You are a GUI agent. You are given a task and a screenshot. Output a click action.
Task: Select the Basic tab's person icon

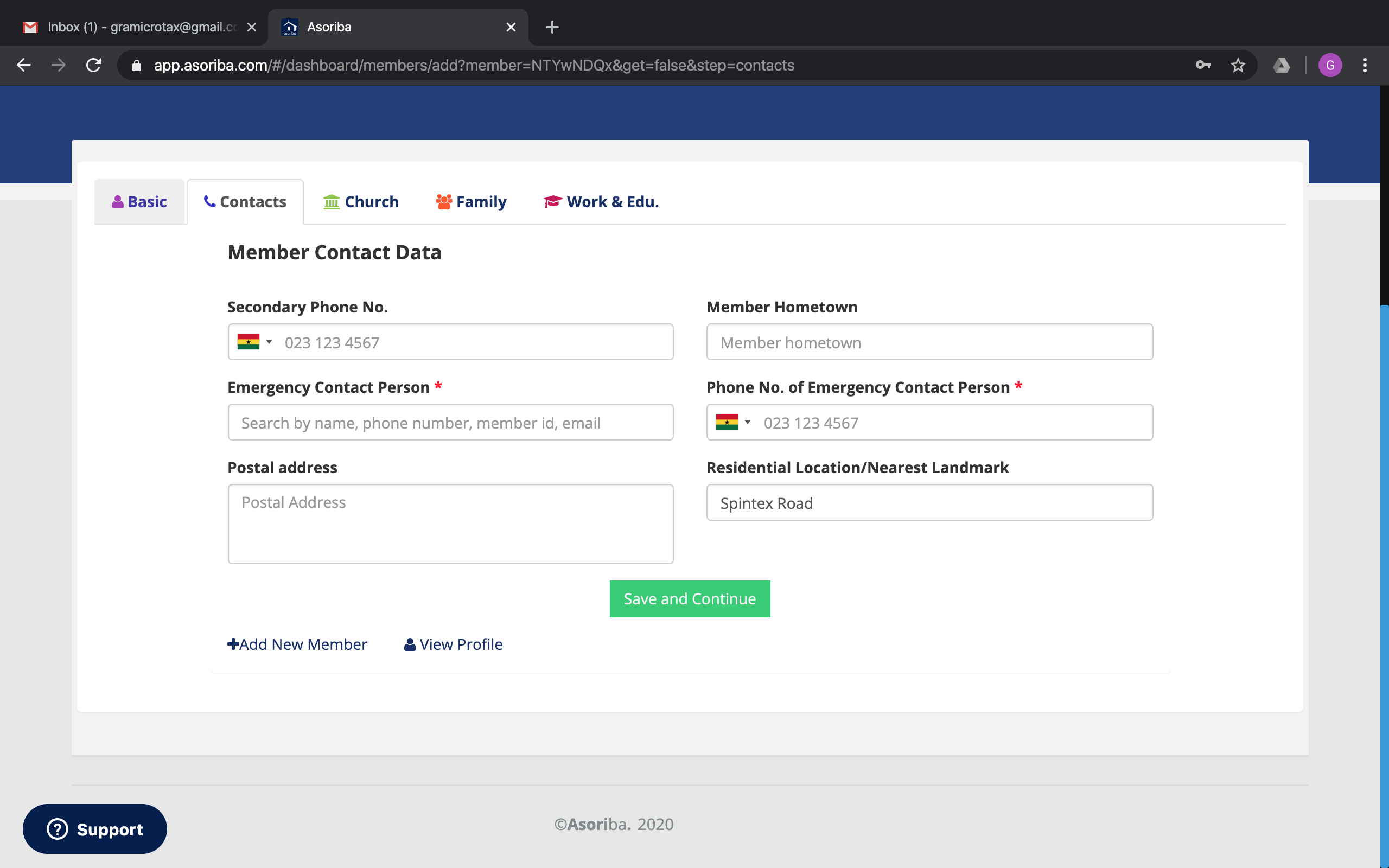[x=118, y=201]
